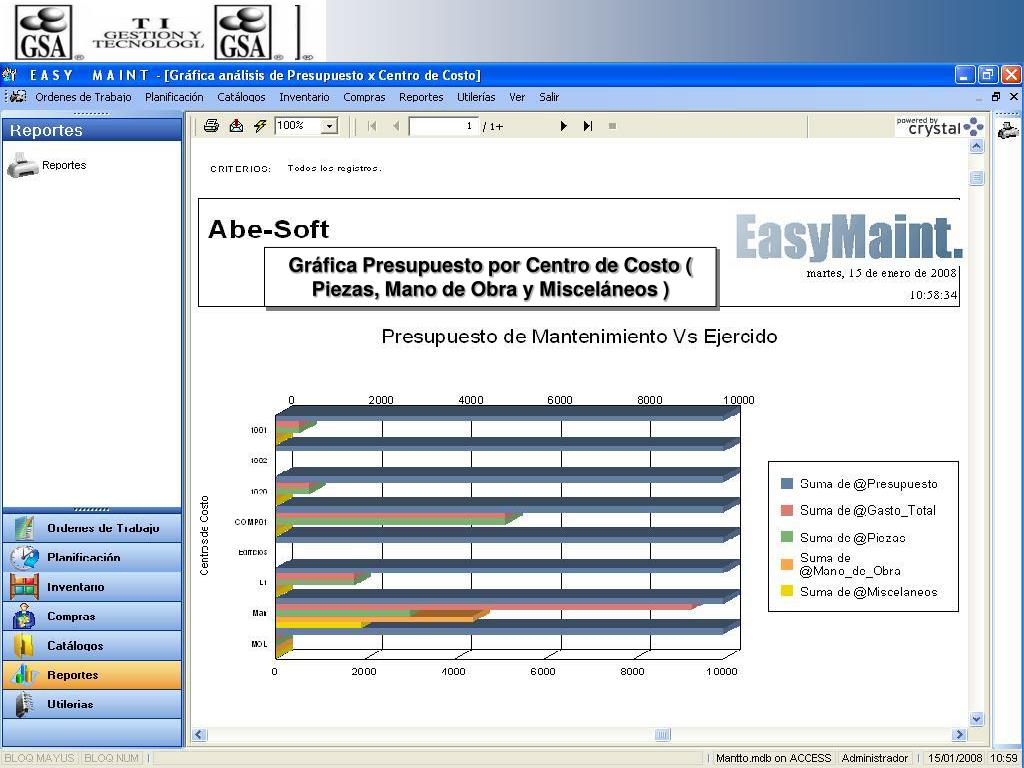The image size is (1024, 768).
Task: Stop loading with the stop square button
Action: (x=612, y=126)
